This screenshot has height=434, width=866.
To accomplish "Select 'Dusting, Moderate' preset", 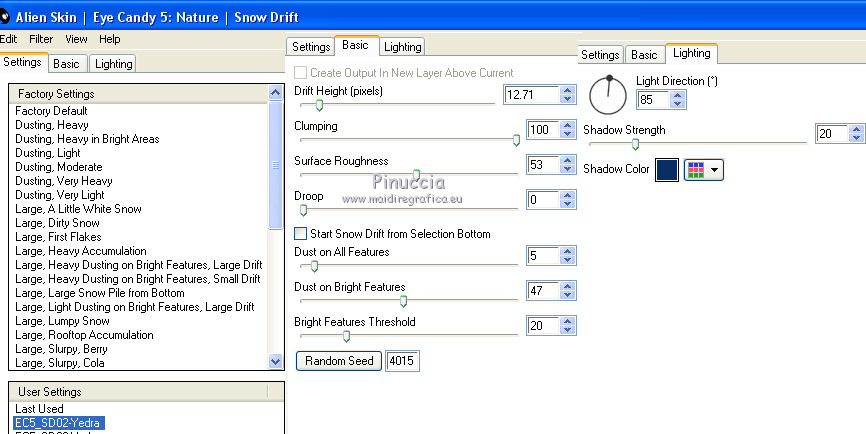I will coord(59,167).
